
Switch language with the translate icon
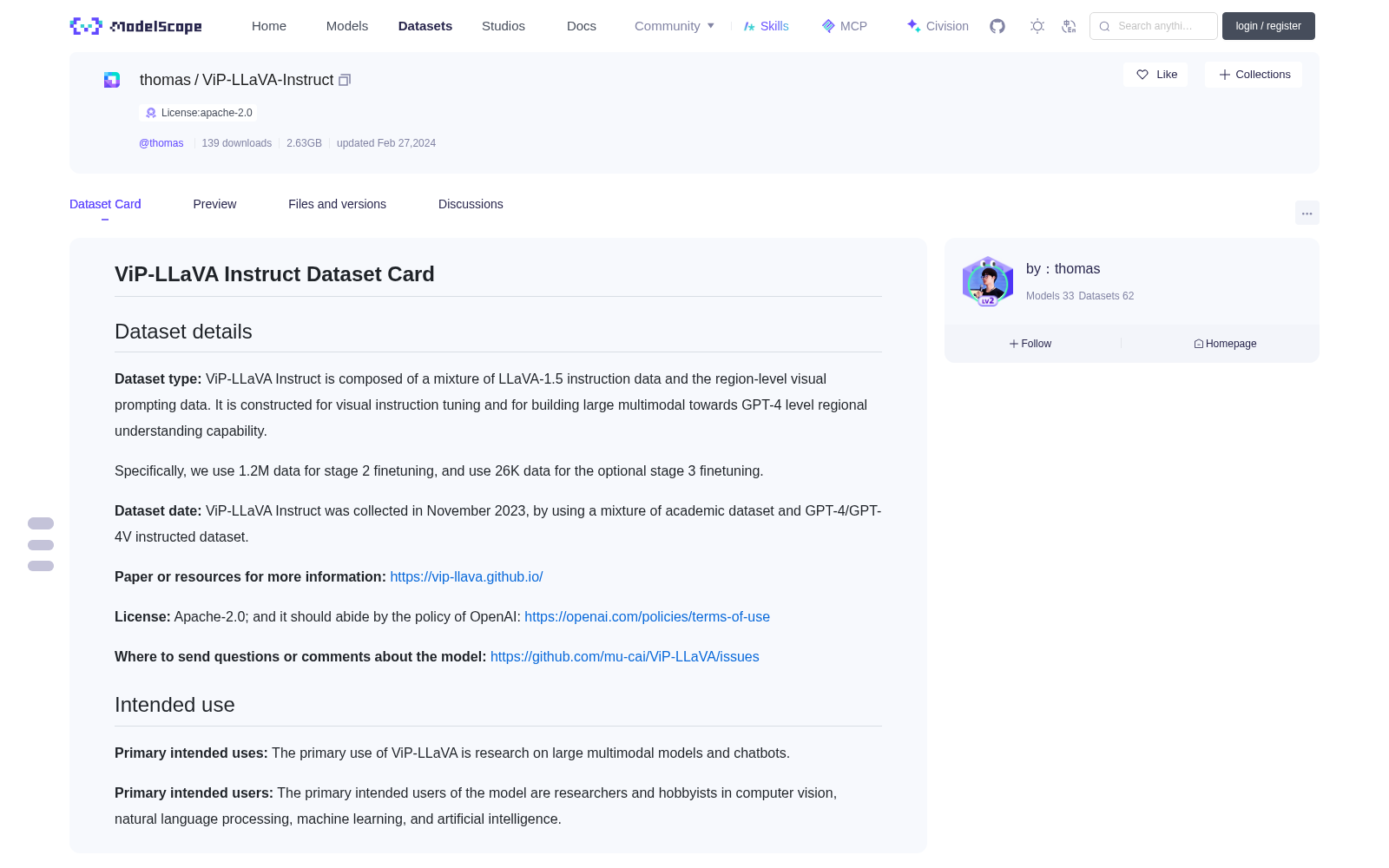click(x=1069, y=26)
